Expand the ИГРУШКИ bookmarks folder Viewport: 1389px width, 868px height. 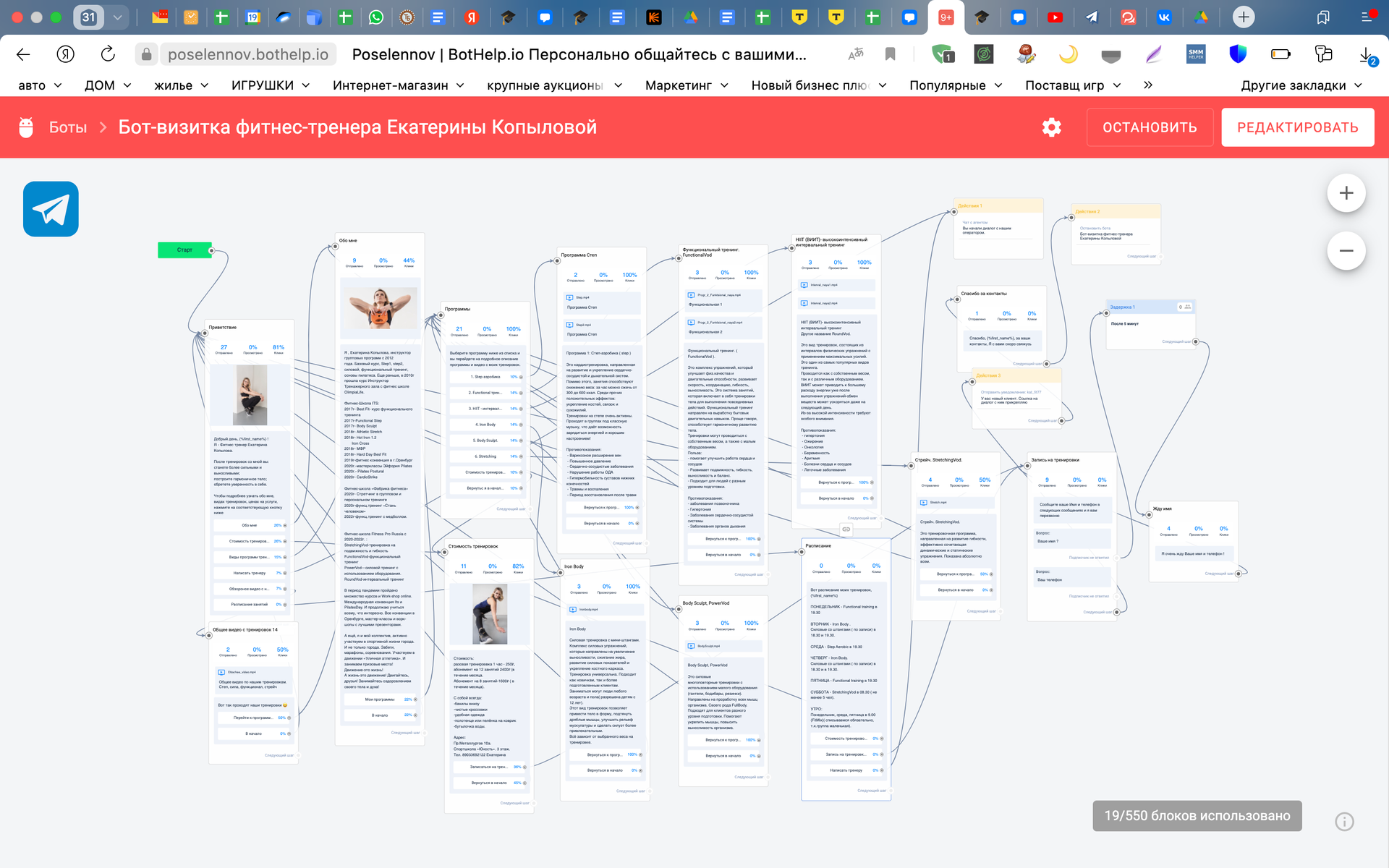[x=271, y=85]
